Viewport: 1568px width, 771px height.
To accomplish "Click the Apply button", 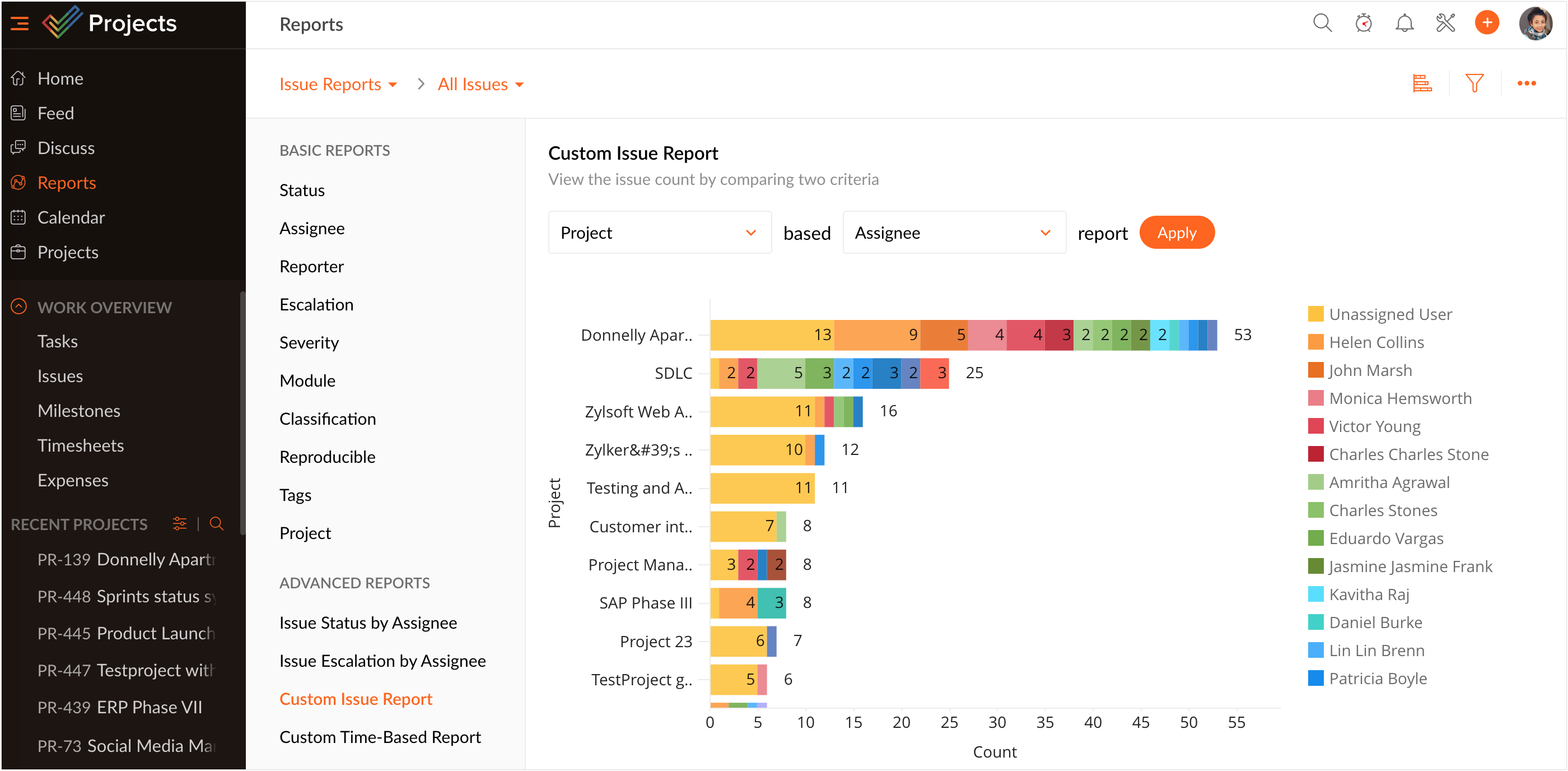I will [x=1176, y=233].
